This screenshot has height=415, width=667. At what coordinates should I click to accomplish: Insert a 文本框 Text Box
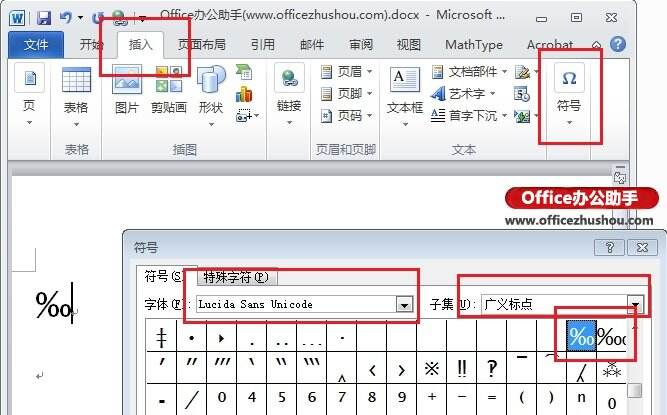click(x=405, y=96)
